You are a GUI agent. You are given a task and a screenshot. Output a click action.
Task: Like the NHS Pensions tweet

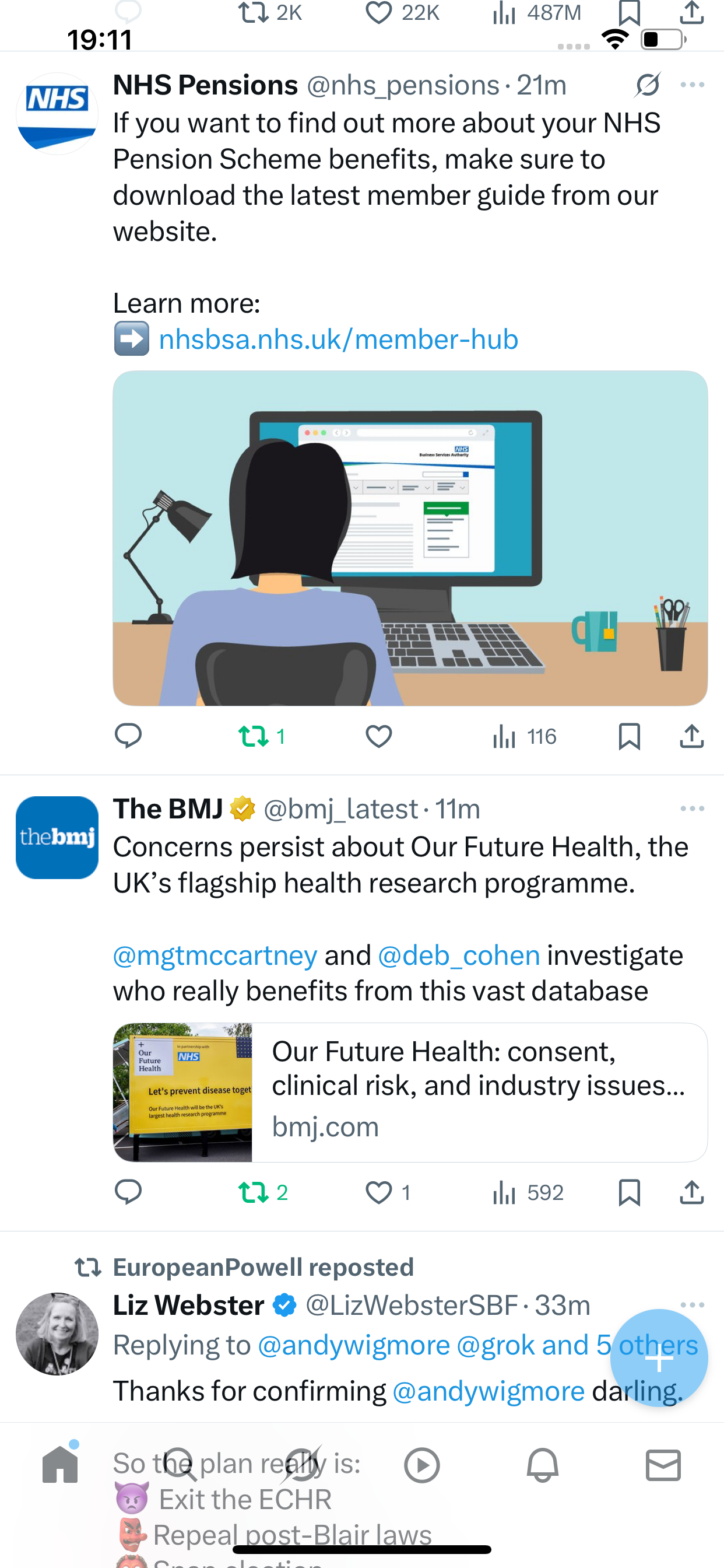(x=378, y=736)
